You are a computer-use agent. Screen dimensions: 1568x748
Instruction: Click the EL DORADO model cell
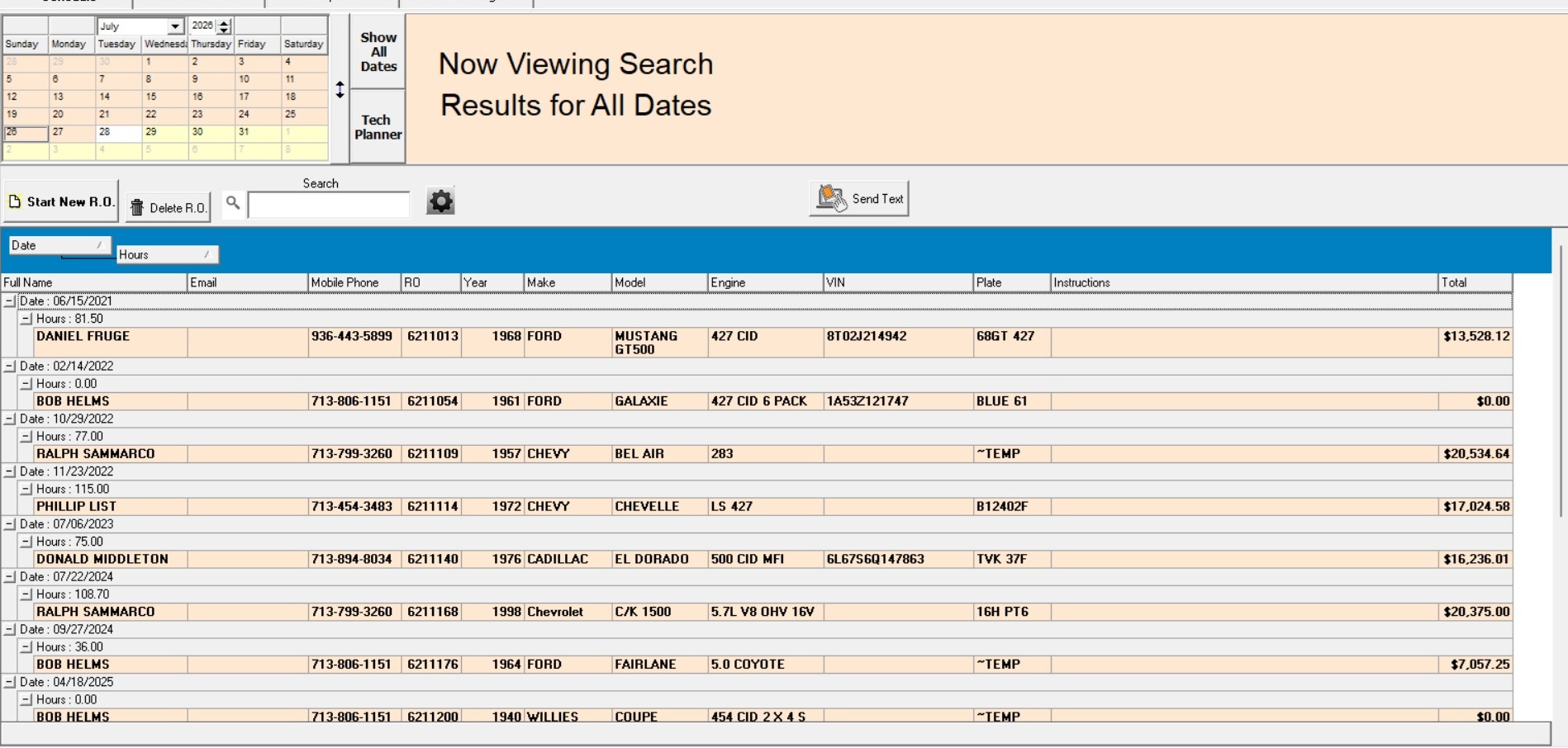659,559
